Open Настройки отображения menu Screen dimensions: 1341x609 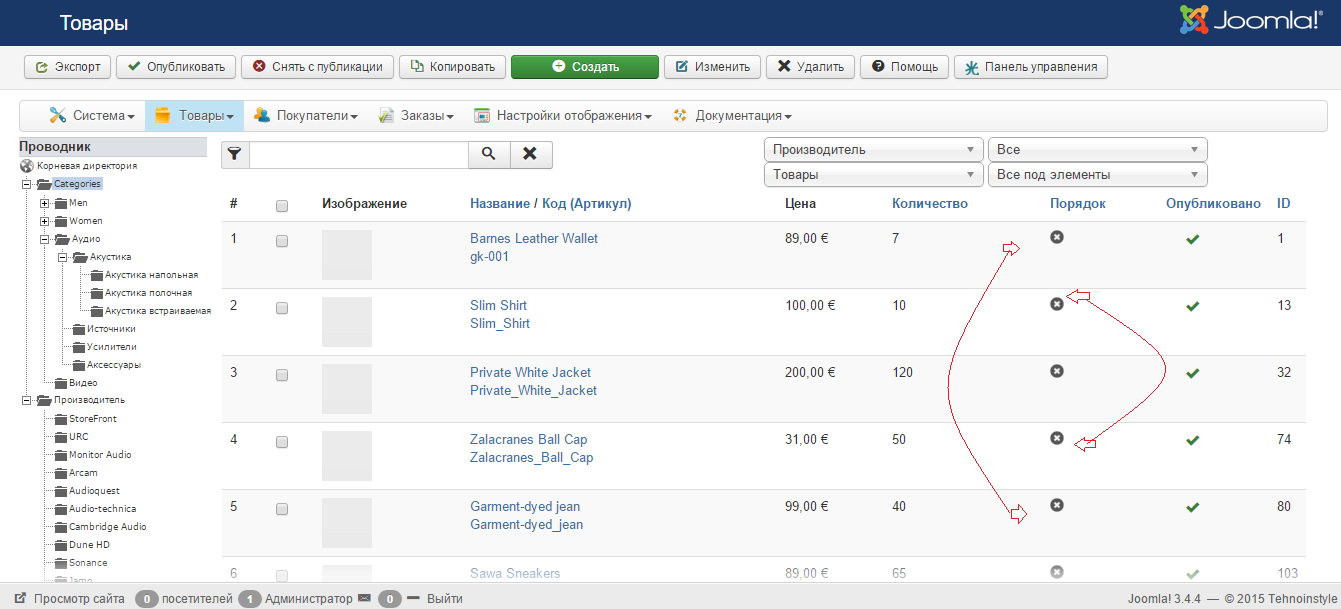click(562, 116)
